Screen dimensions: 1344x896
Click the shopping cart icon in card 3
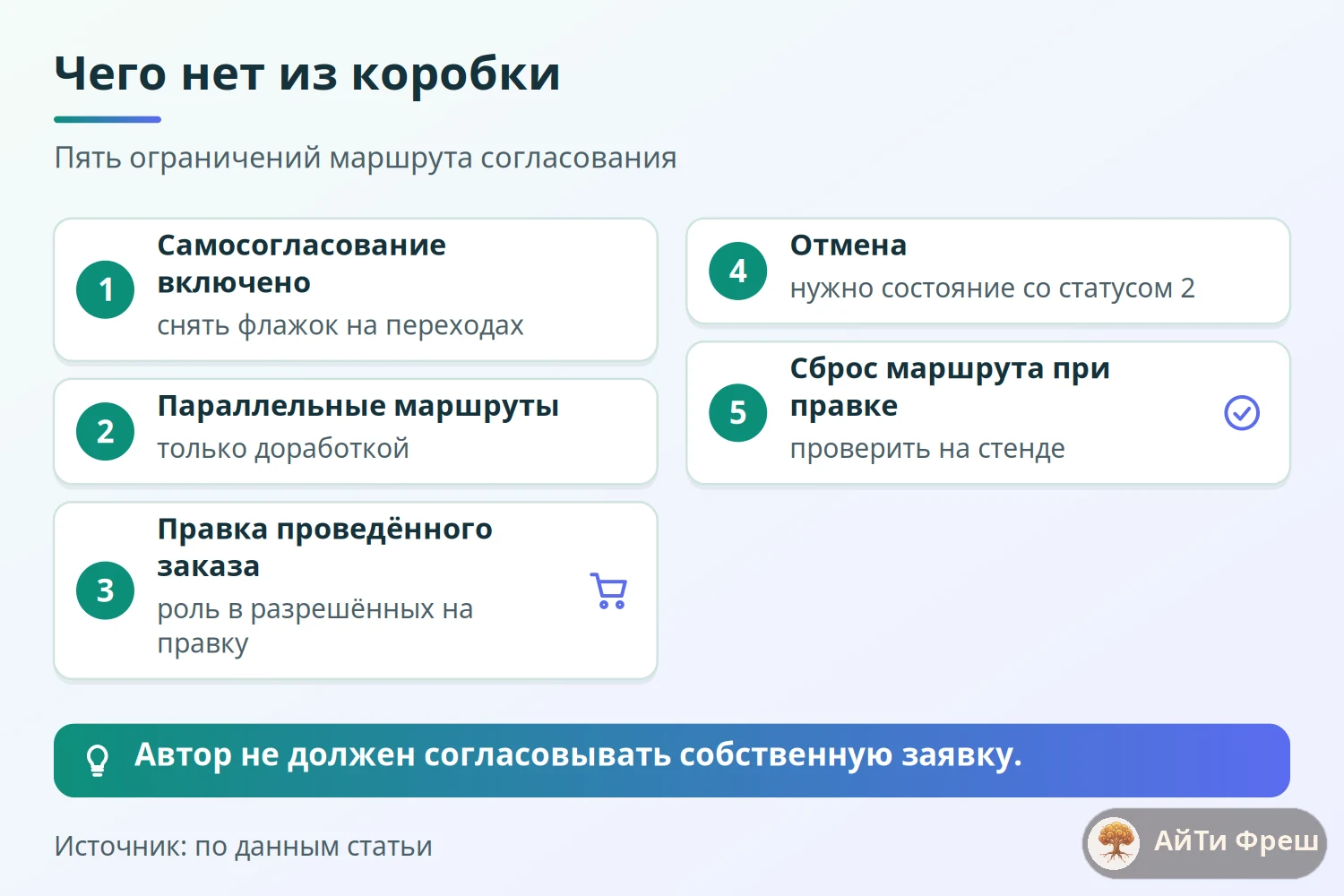[609, 590]
